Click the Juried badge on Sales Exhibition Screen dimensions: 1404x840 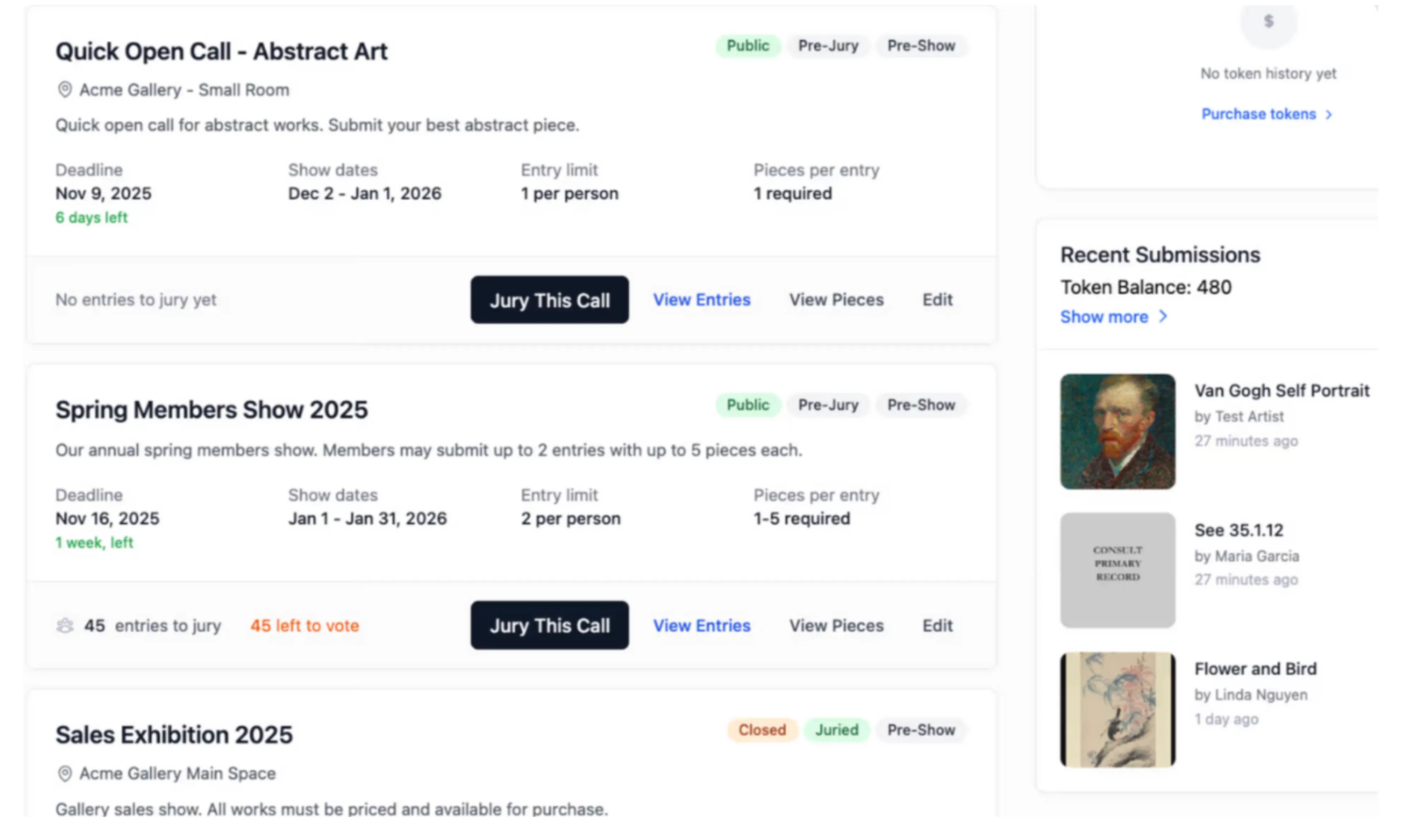[x=837, y=730]
